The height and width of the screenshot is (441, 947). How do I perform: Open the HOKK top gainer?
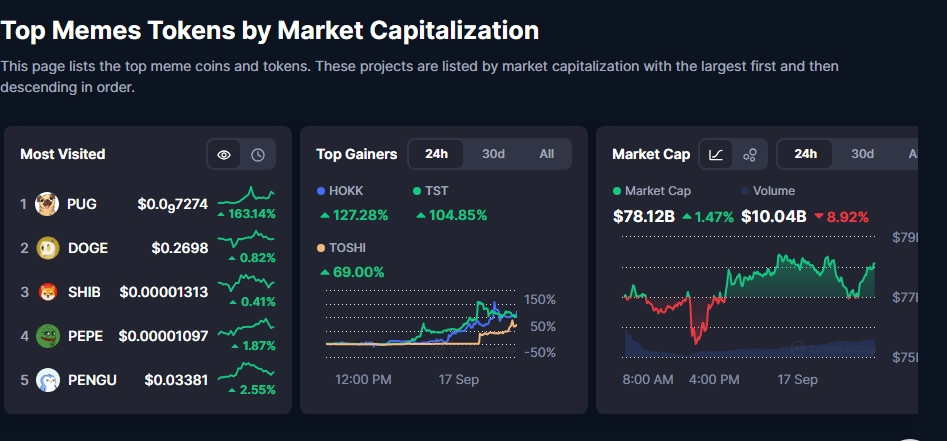pos(345,190)
